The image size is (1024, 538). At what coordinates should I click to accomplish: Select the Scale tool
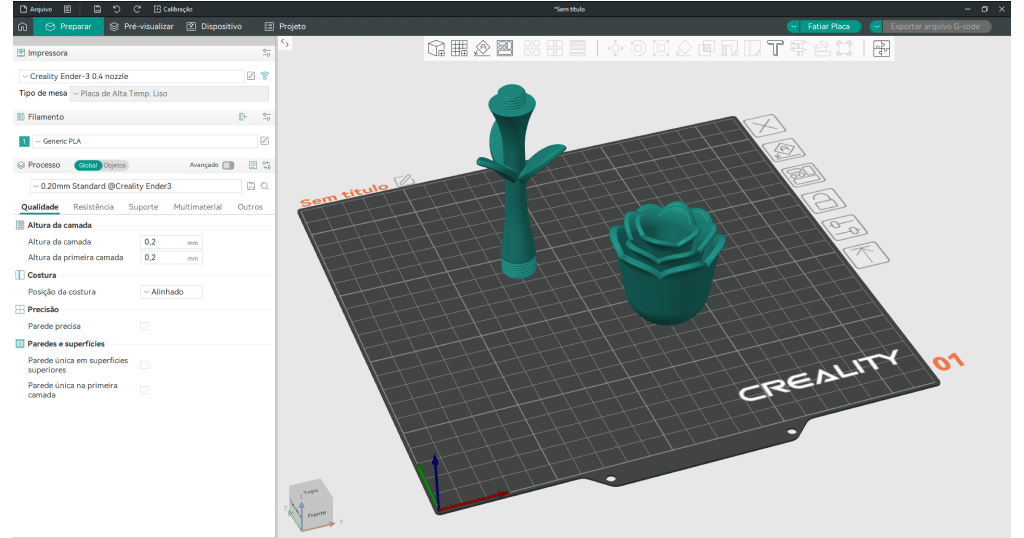click(661, 48)
